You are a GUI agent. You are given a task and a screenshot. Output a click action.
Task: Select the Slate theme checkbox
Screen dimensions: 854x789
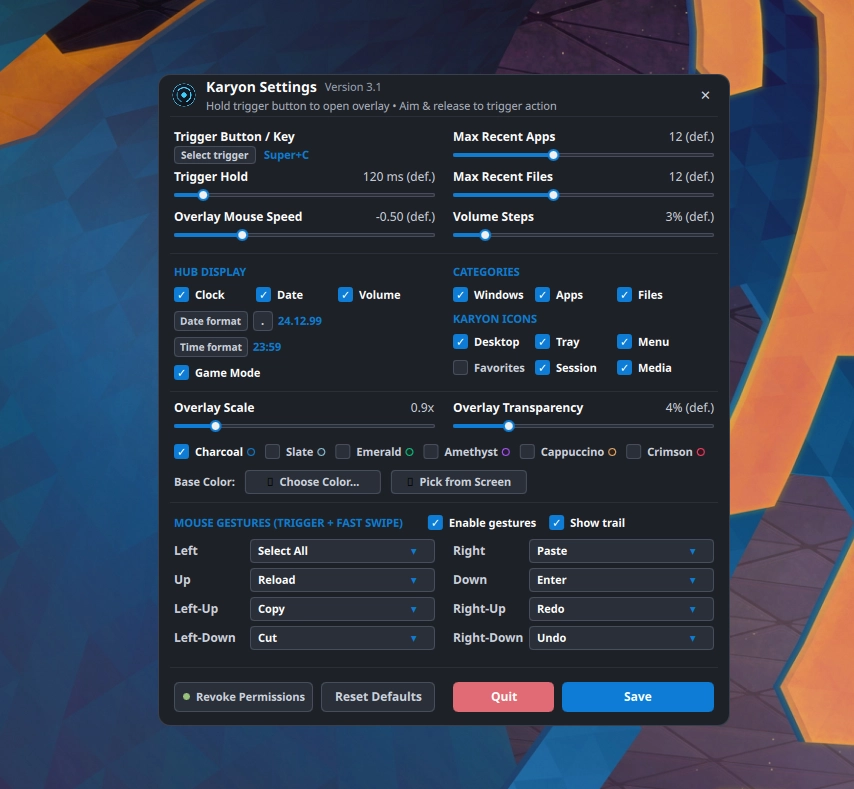coord(272,451)
